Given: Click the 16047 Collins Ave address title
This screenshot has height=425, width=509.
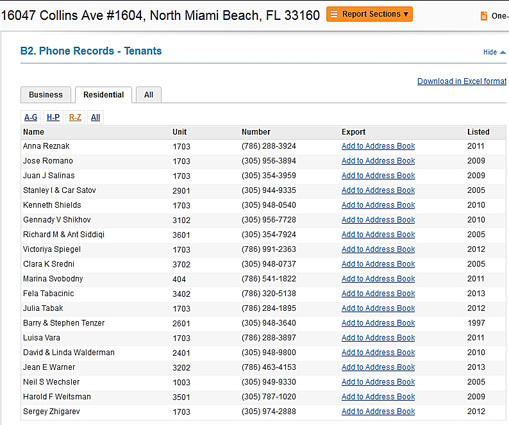Looking at the screenshot, I should [160, 15].
